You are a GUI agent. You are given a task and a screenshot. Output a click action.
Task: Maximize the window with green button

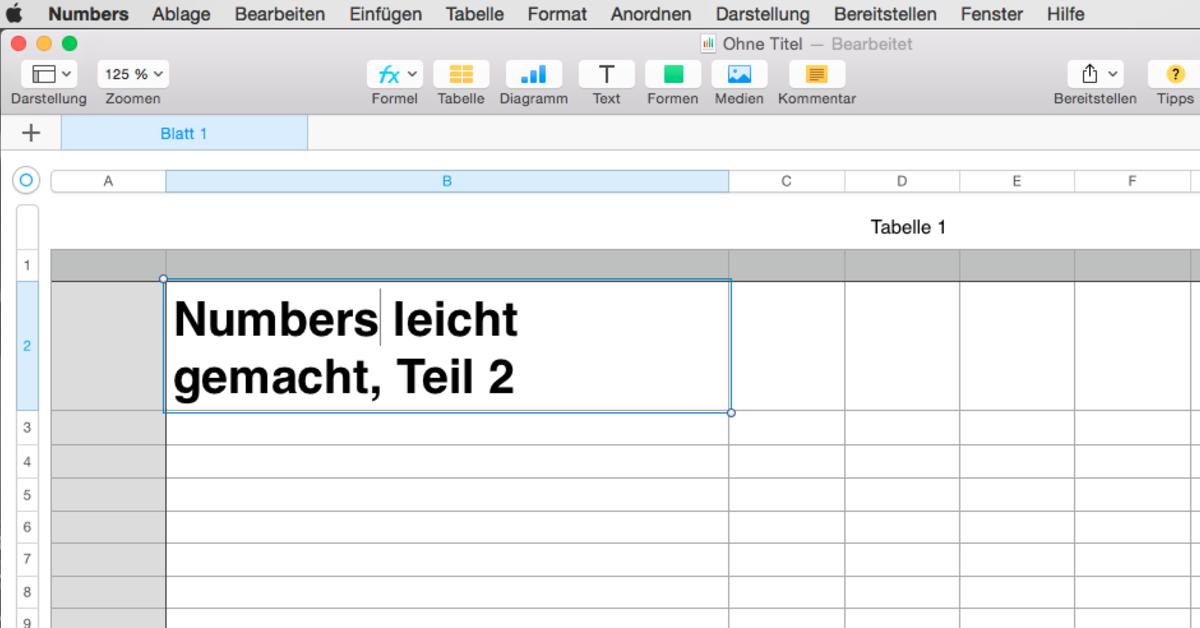click(69, 43)
